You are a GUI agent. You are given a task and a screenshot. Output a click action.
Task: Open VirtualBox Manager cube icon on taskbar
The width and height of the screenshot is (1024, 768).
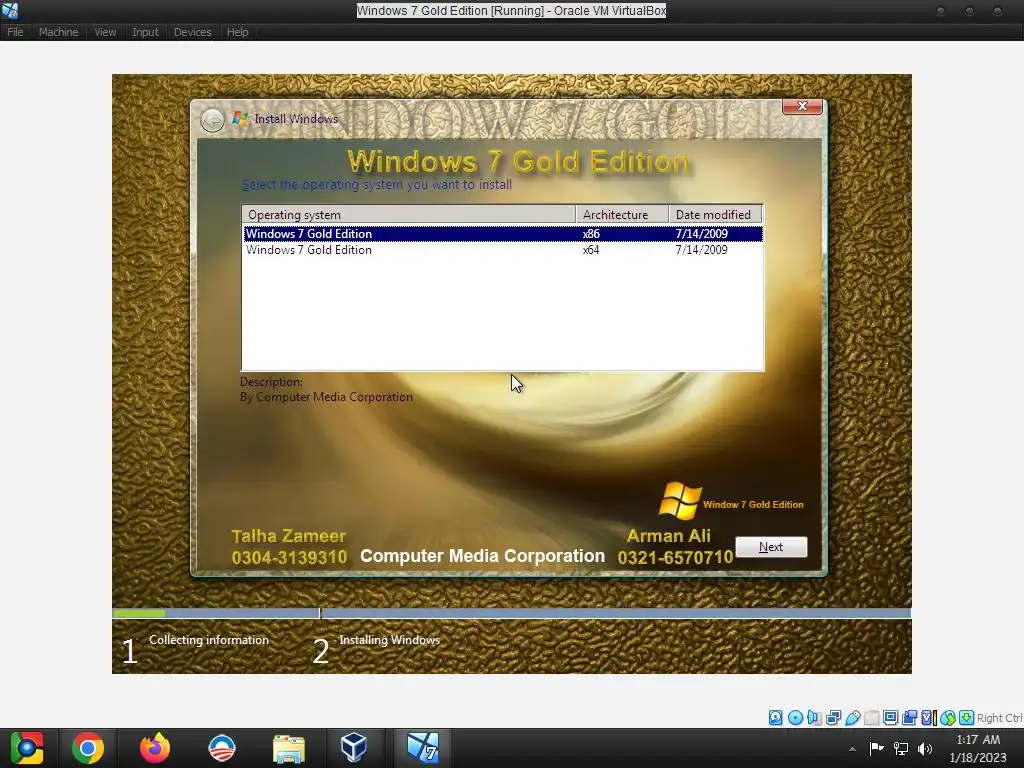coord(354,748)
